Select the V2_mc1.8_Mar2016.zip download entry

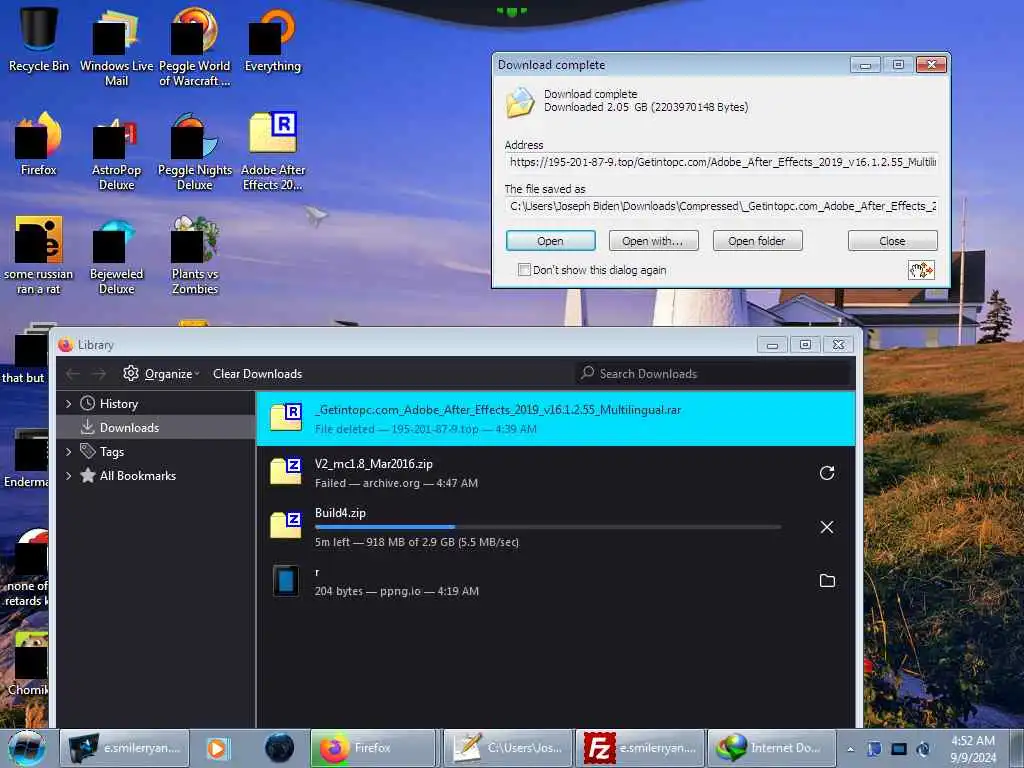point(555,473)
